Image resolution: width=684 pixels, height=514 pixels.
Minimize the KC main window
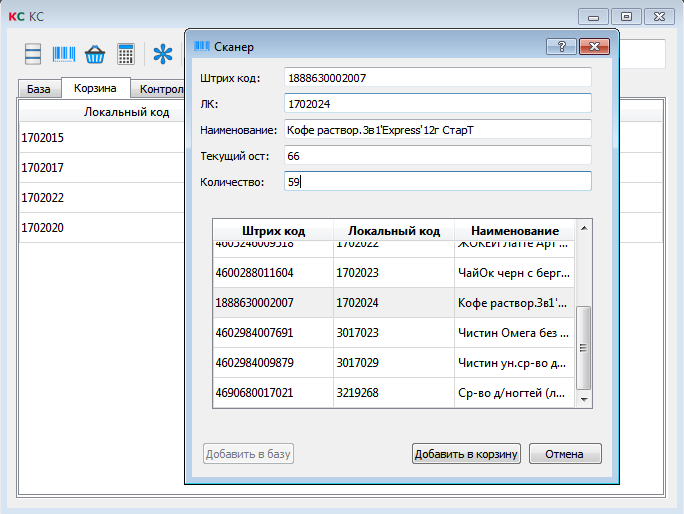coord(593,17)
